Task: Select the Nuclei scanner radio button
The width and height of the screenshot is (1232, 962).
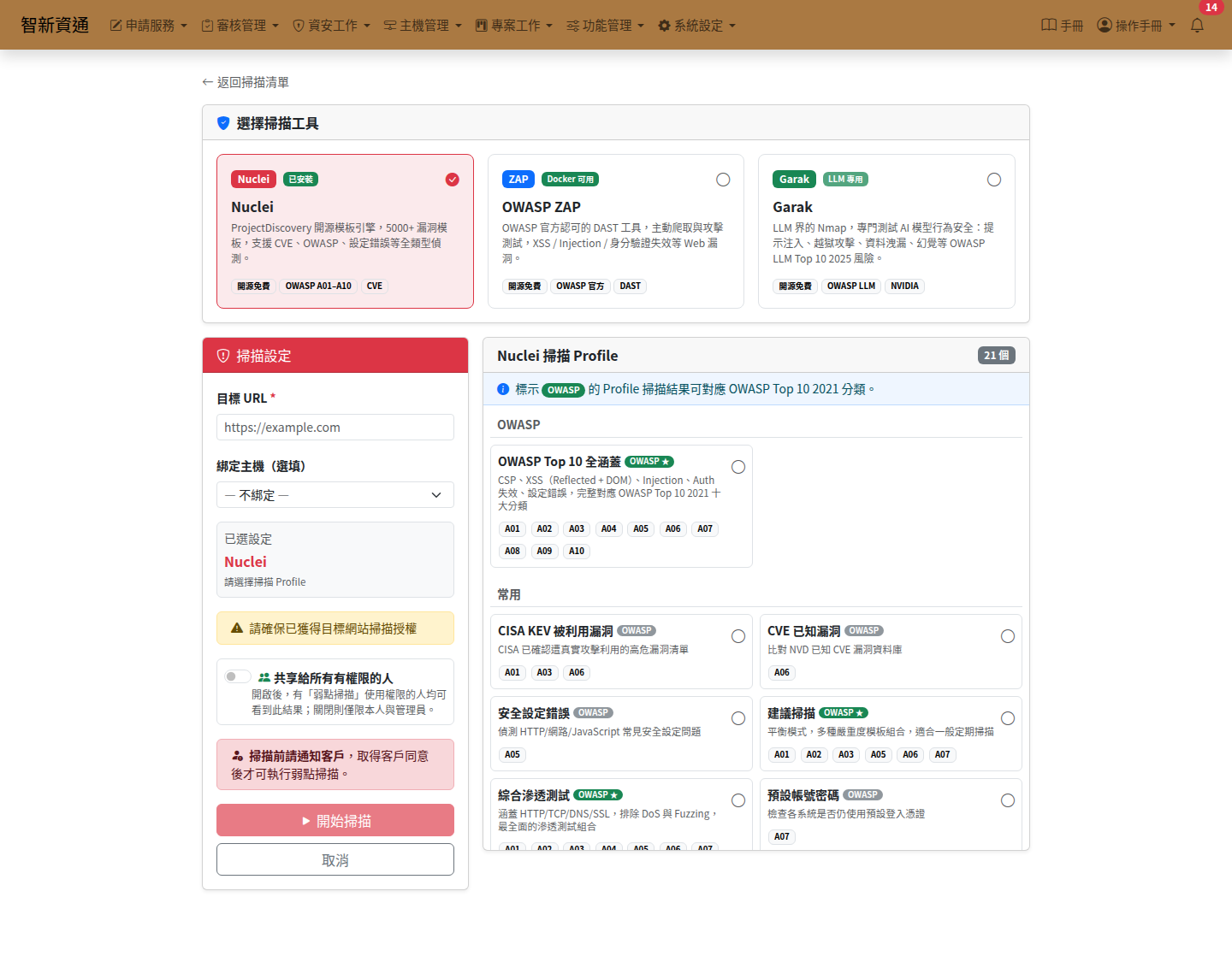Action: tap(453, 180)
